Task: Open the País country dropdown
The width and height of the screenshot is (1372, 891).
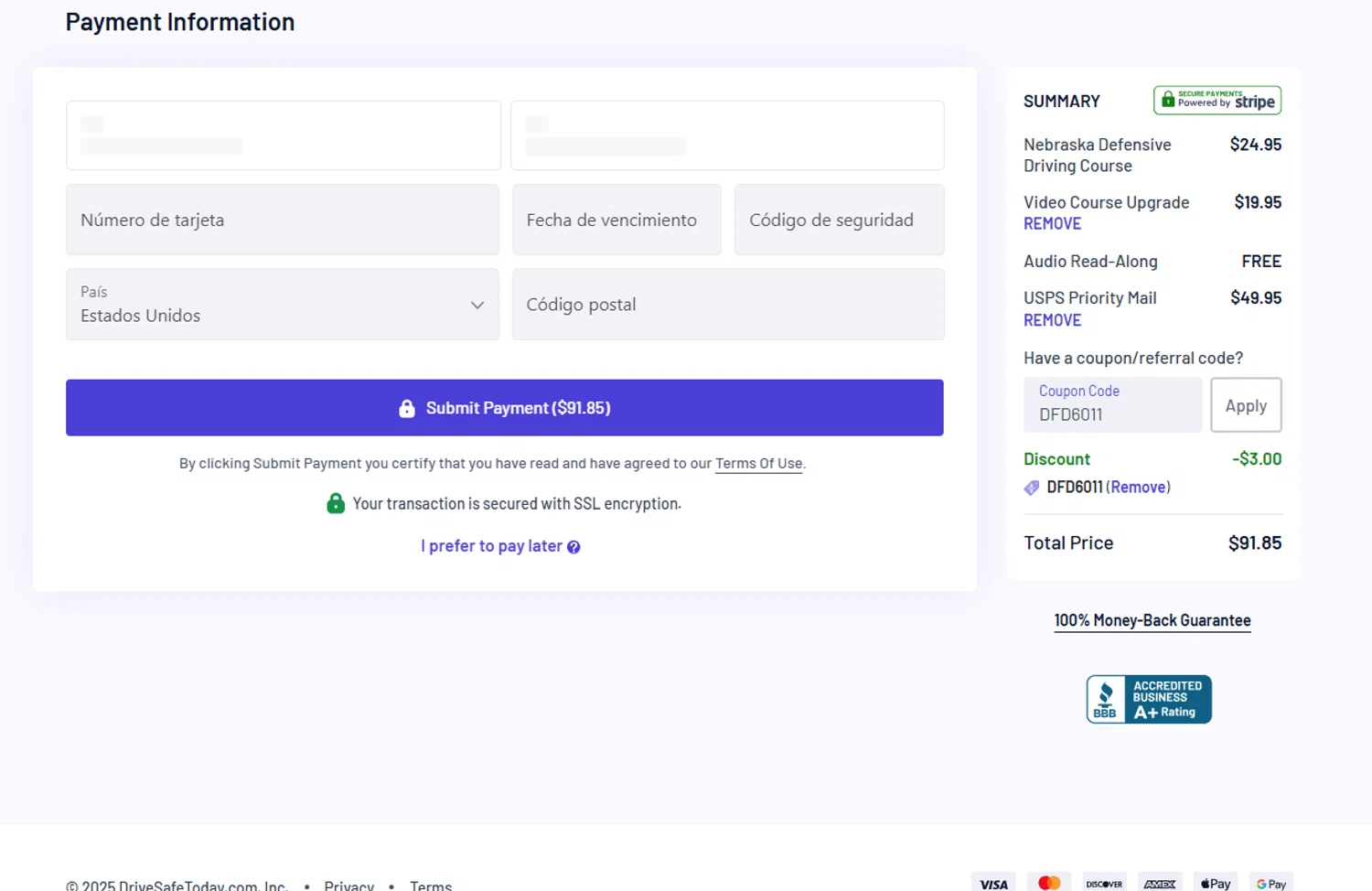Action: 283,305
